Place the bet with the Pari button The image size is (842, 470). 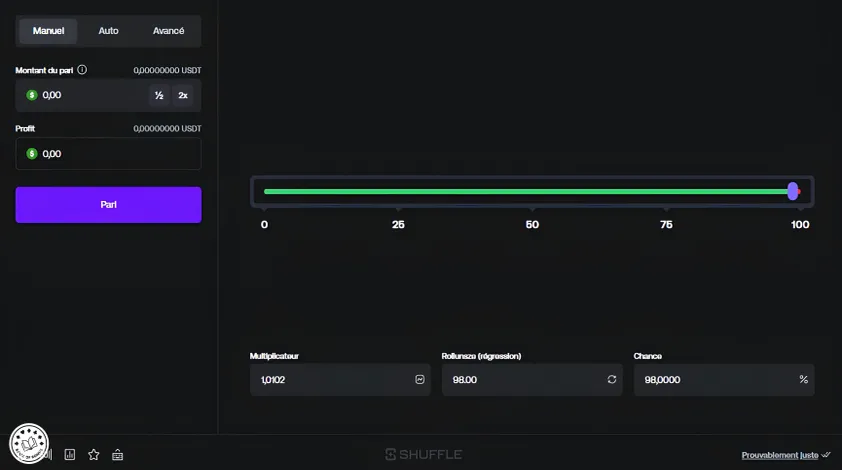click(108, 205)
